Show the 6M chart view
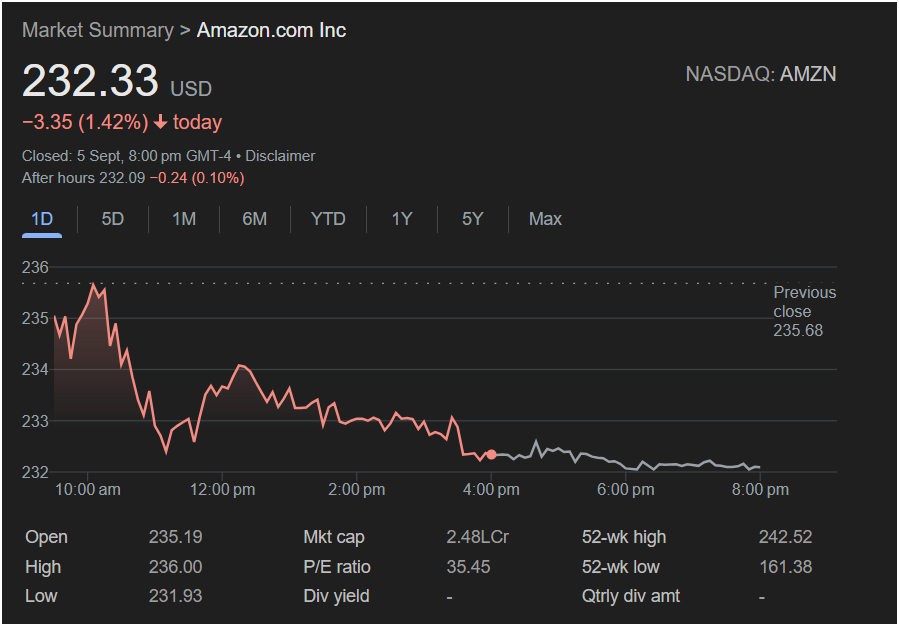This screenshot has width=899, height=626. click(255, 219)
